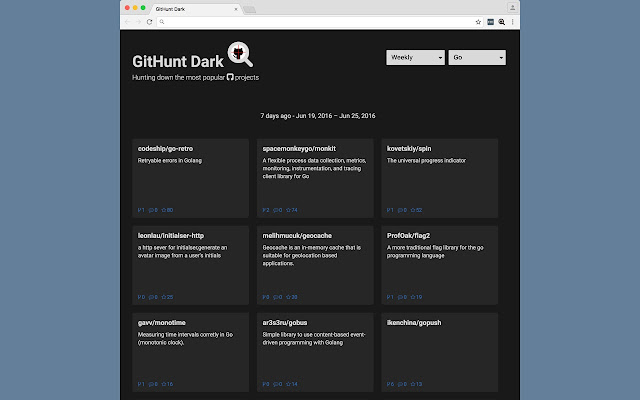Open the leonlau/initialser-http repository link

point(171,236)
